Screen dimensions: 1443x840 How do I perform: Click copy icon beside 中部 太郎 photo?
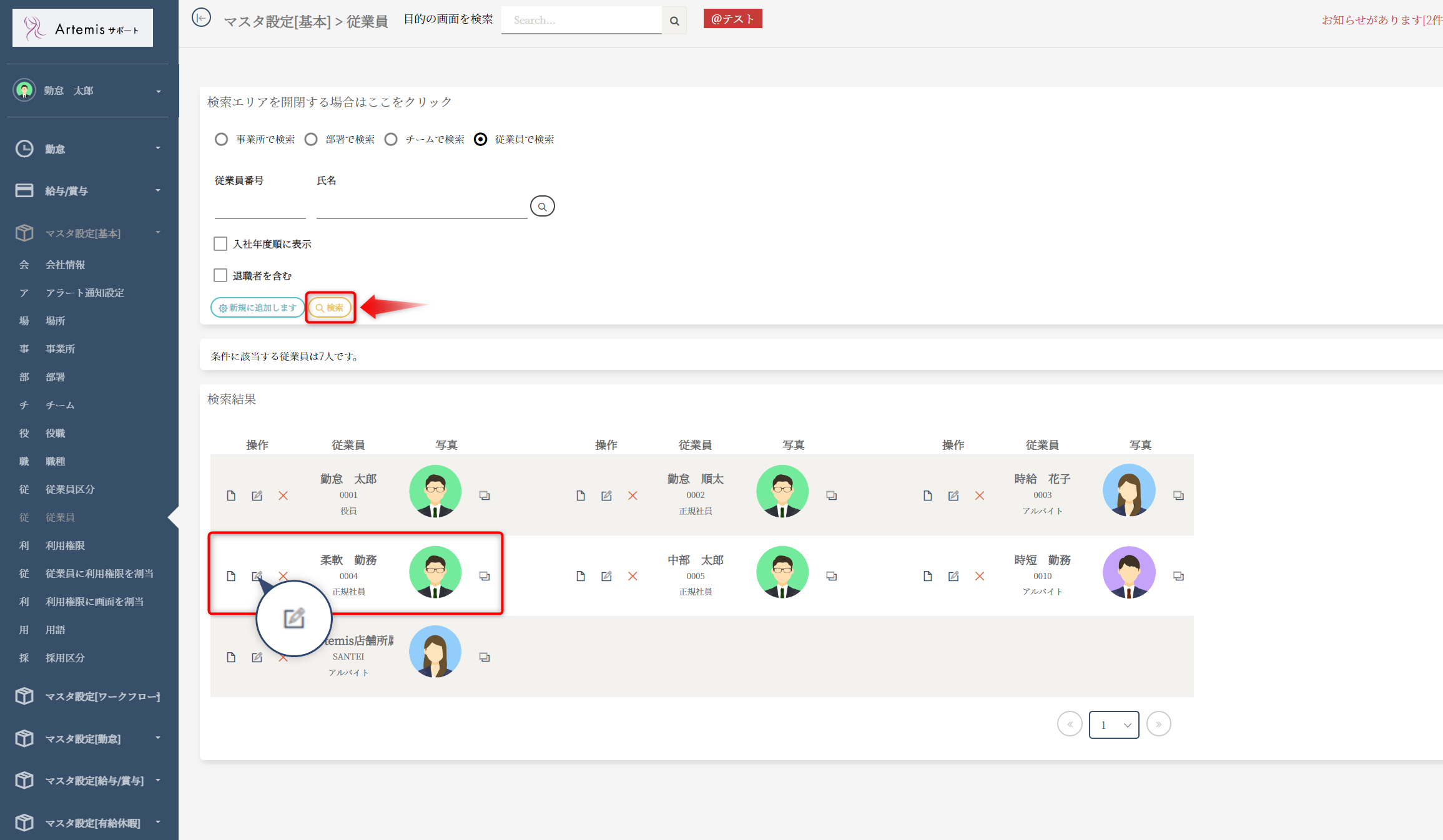pos(831,576)
